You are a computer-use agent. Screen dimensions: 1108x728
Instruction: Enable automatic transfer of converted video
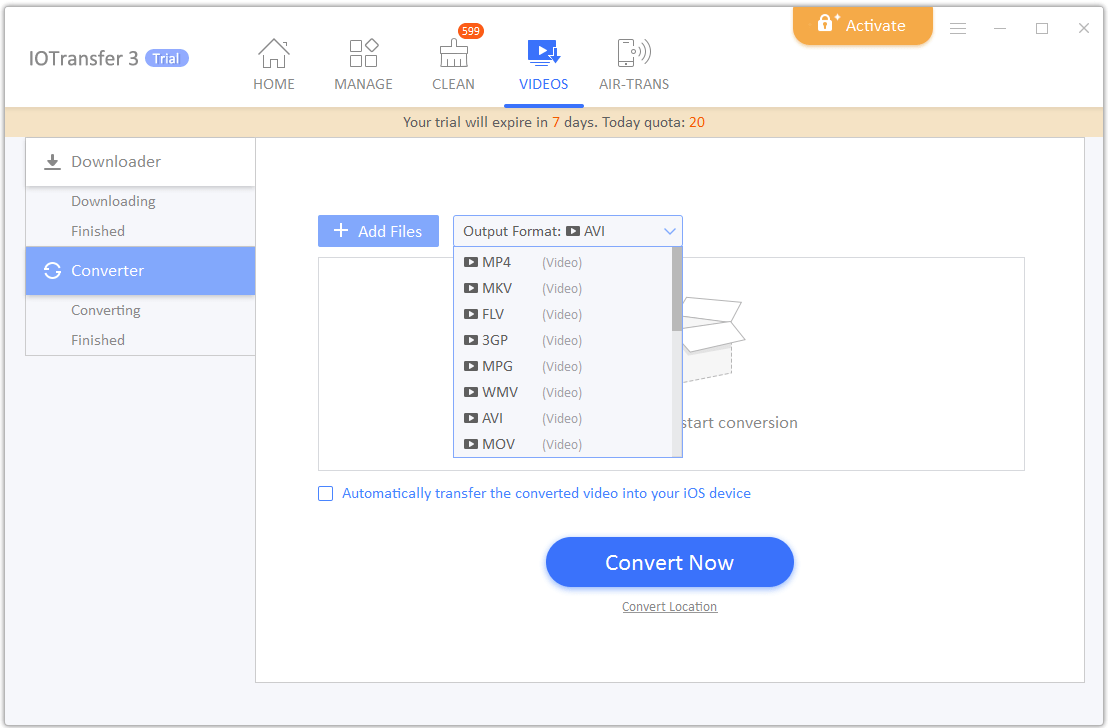point(325,493)
